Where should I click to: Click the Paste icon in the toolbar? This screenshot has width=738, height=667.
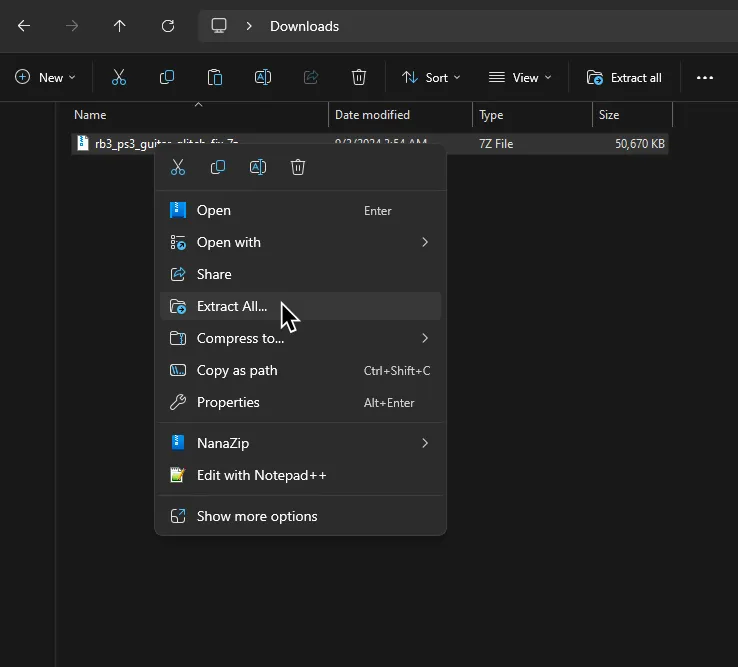coord(214,77)
